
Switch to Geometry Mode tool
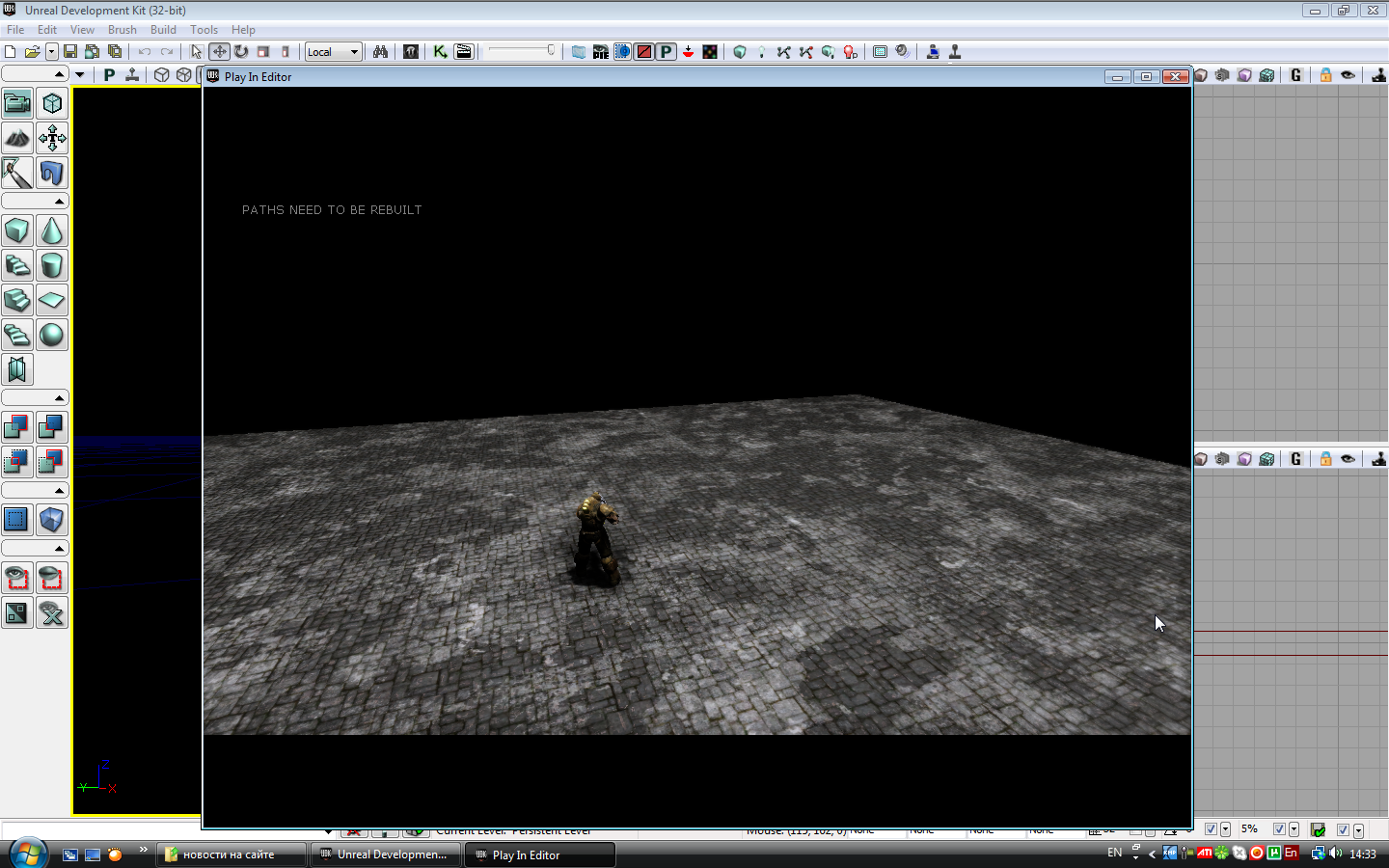[52, 103]
